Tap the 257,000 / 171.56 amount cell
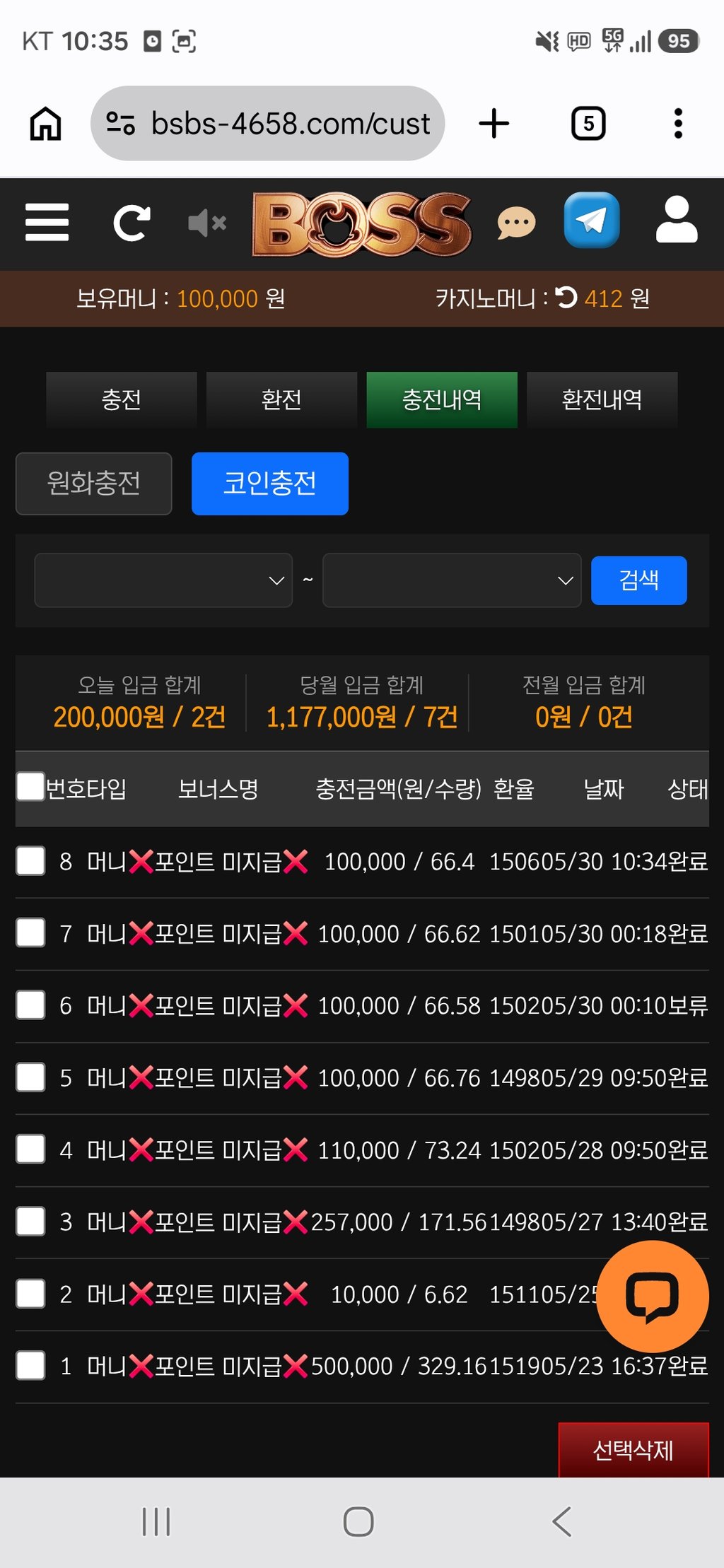The height and width of the screenshot is (1568, 724). pyautogui.click(x=399, y=1222)
